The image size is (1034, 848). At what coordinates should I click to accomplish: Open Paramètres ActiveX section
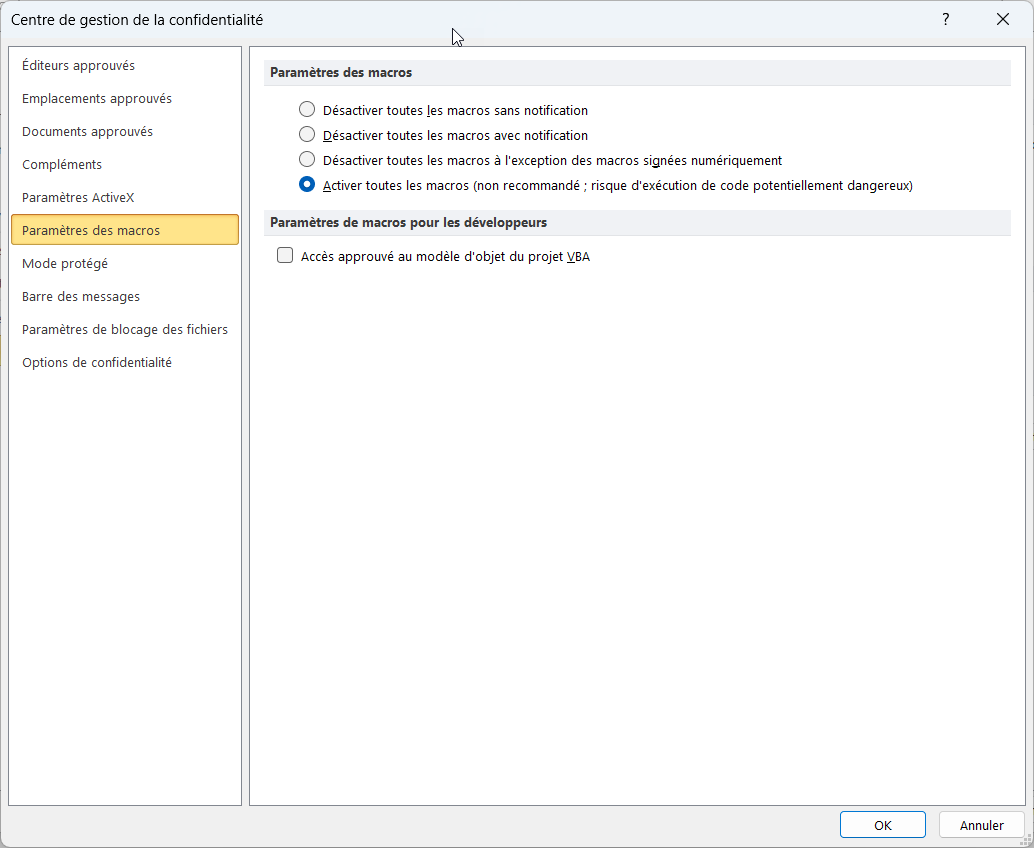[78, 198]
